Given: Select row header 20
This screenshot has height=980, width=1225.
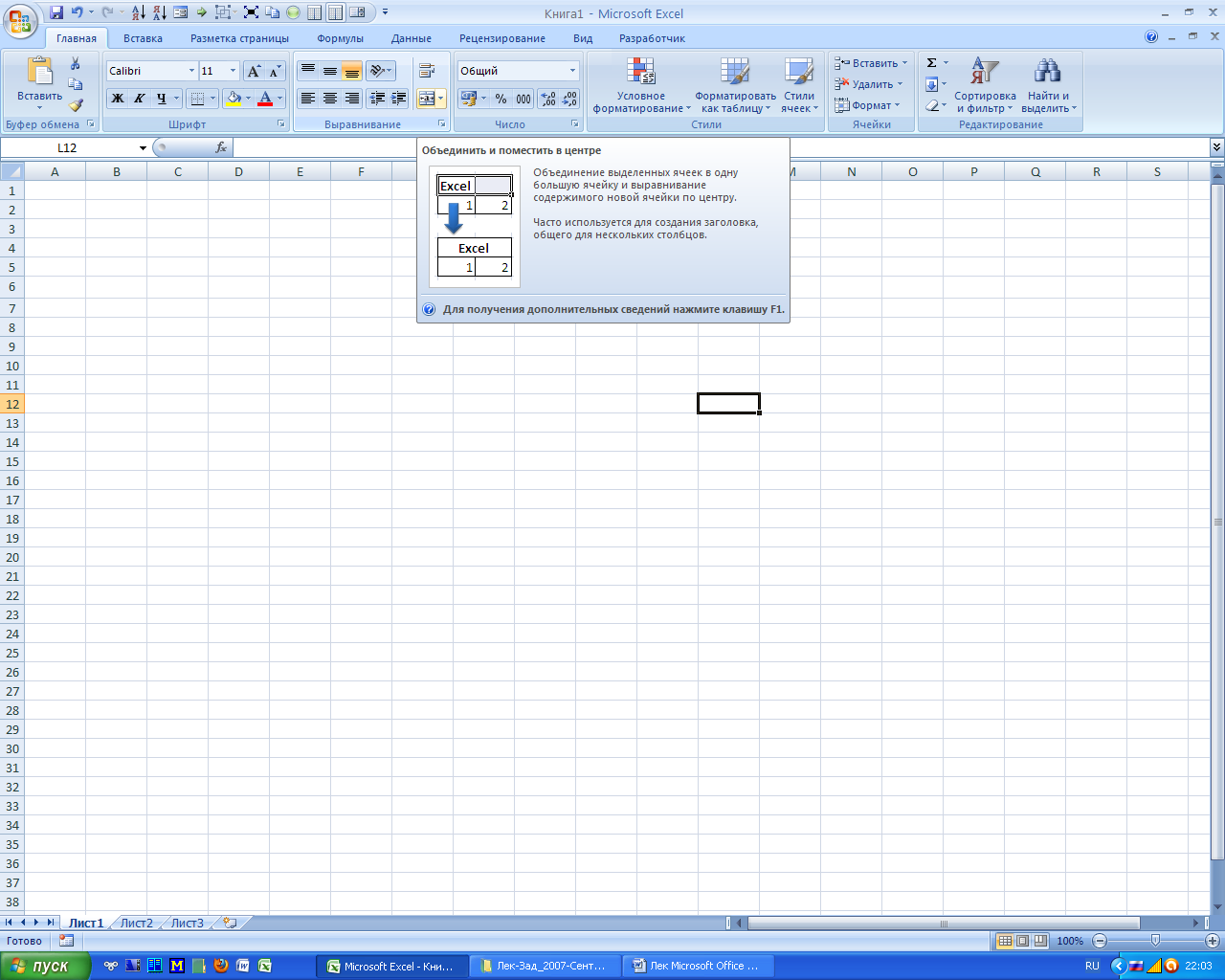Looking at the screenshot, I should (12, 557).
